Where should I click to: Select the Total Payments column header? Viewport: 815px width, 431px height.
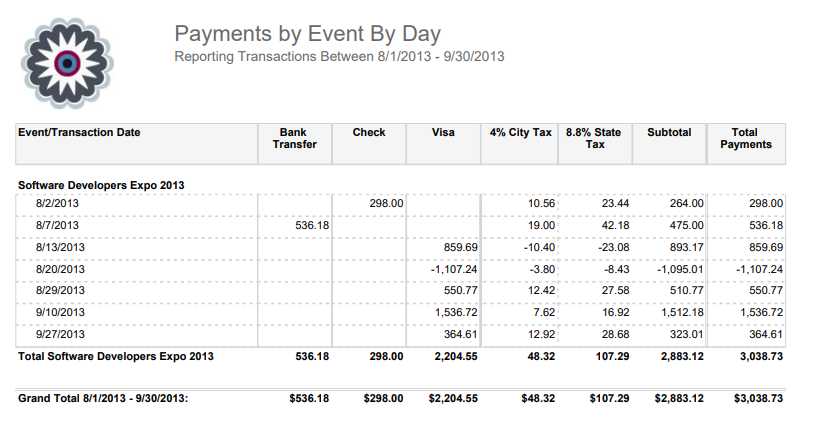[746, 138]
